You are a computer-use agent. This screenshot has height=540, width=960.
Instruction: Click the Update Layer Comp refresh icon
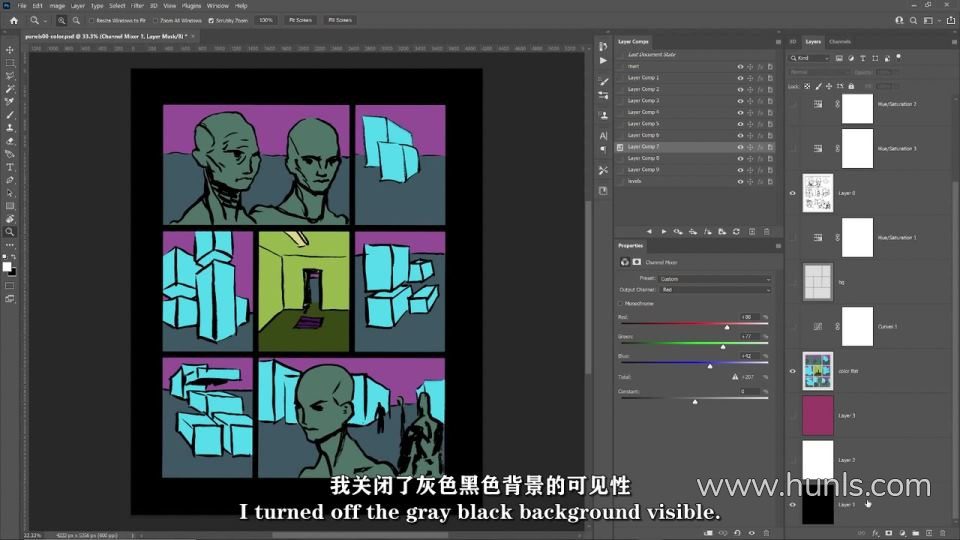737,232
